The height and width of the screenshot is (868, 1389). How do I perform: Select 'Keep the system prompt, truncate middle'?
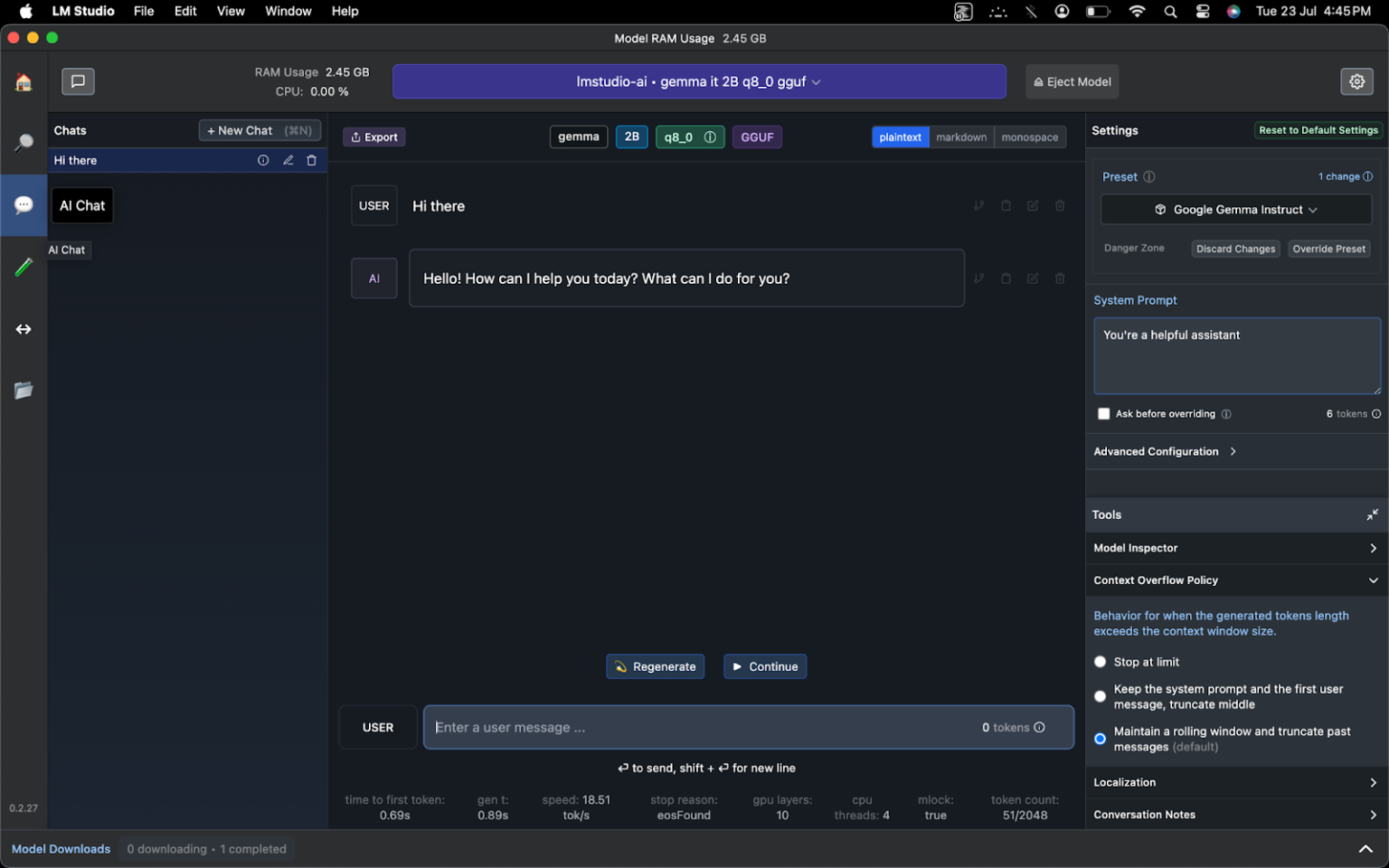coord(1100,696)
